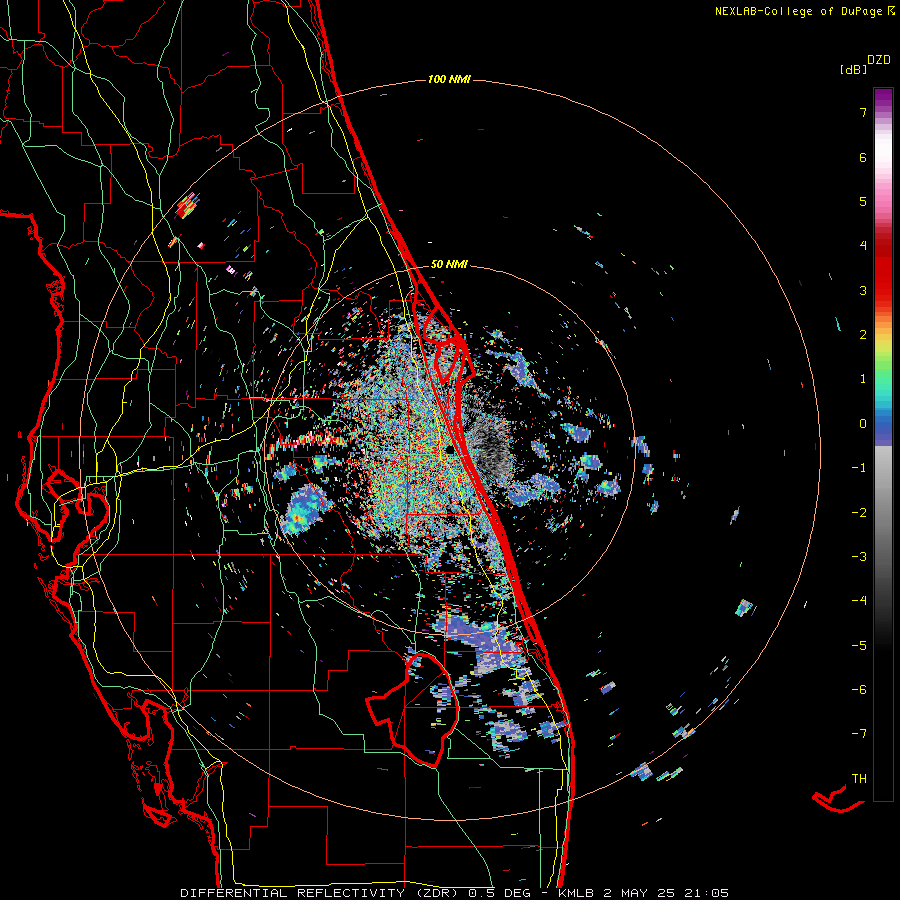Pick the -2 label on the scale
Image resolution: width=900 pixels, height=900 pixels.
(x=859, y=513)
